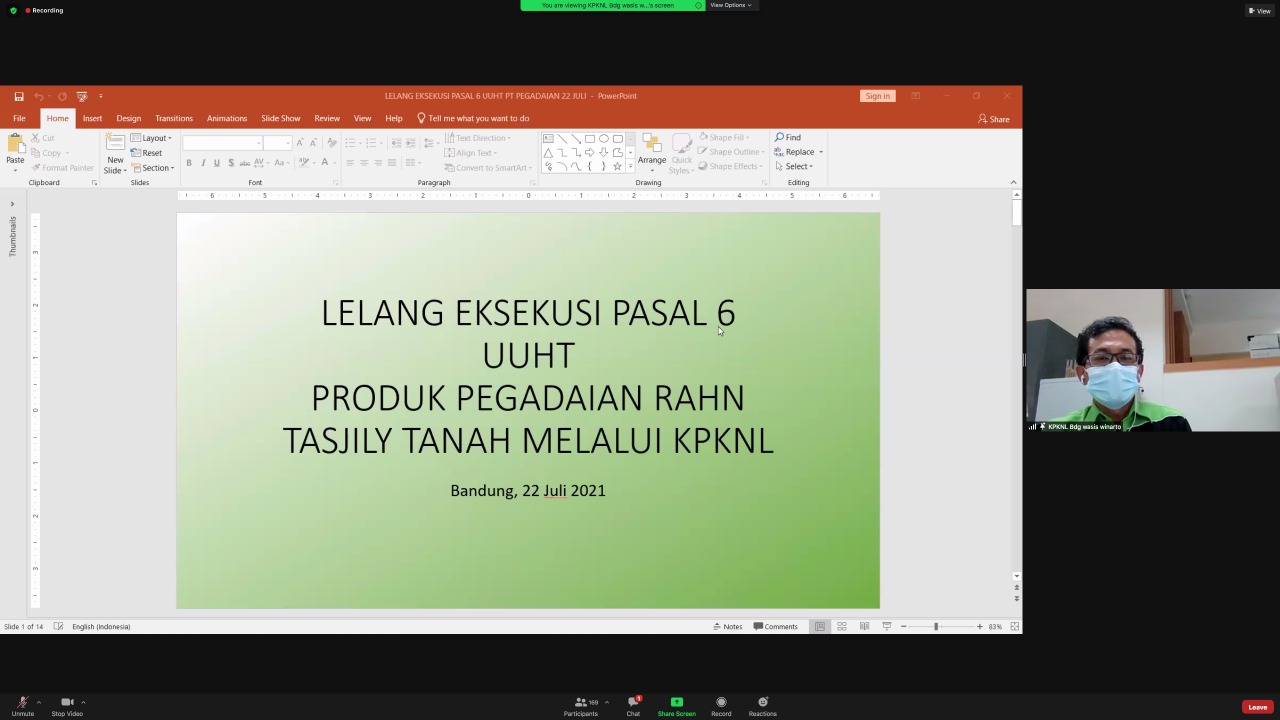
Task: Select the Triangle shape in gallery
Action: 548,153
